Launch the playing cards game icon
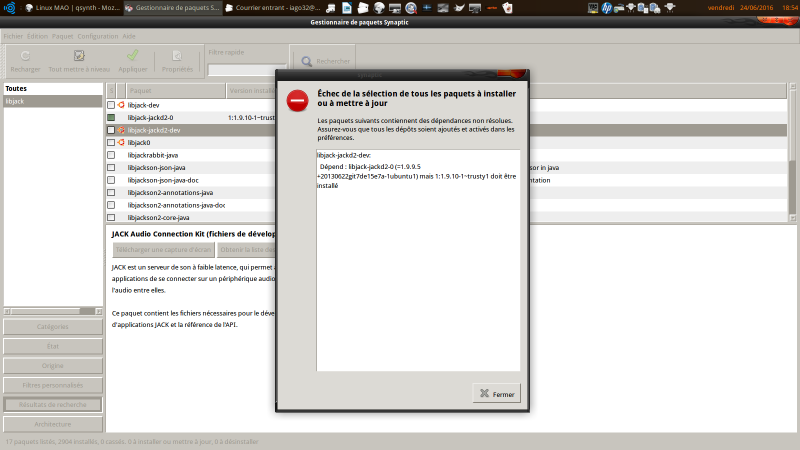800x450 pixels. tap(507, 8)
